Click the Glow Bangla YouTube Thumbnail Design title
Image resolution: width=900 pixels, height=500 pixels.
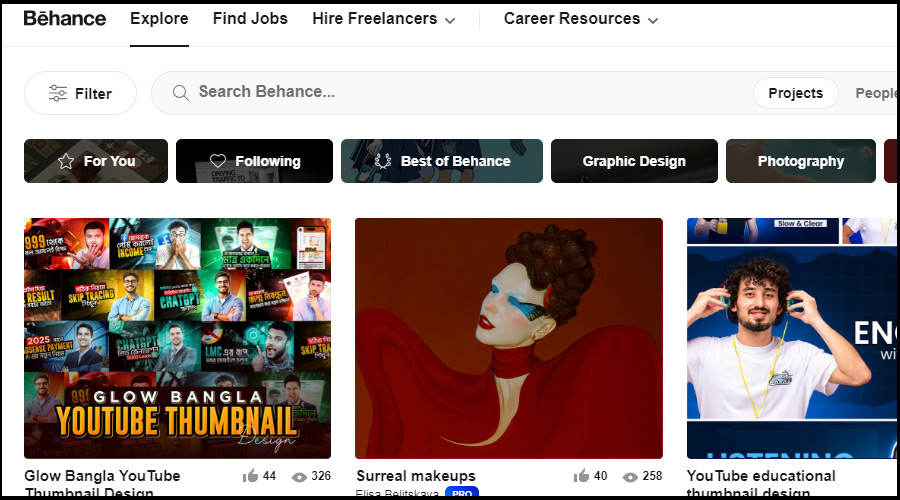click(102, 484)
